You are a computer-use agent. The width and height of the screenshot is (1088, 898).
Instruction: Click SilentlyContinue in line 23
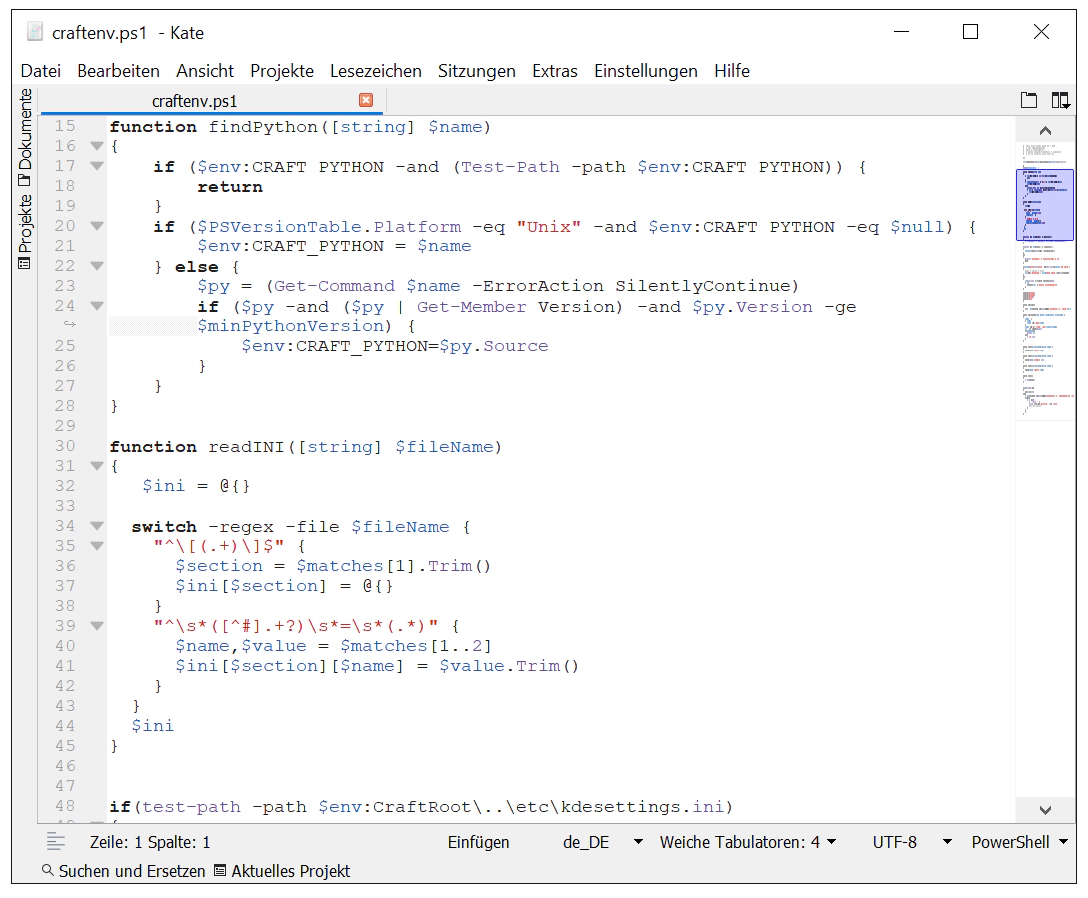tap(703, 287)
